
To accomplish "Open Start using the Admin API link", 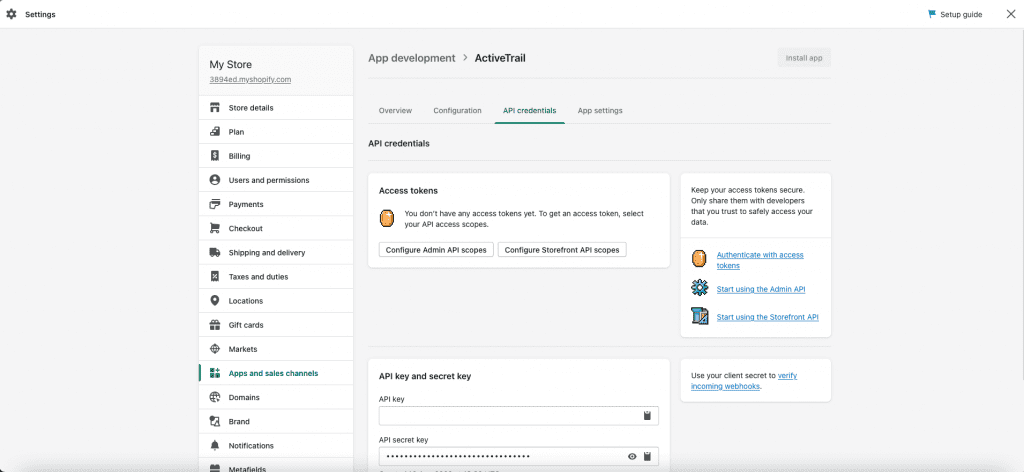I will click(760, 289).
